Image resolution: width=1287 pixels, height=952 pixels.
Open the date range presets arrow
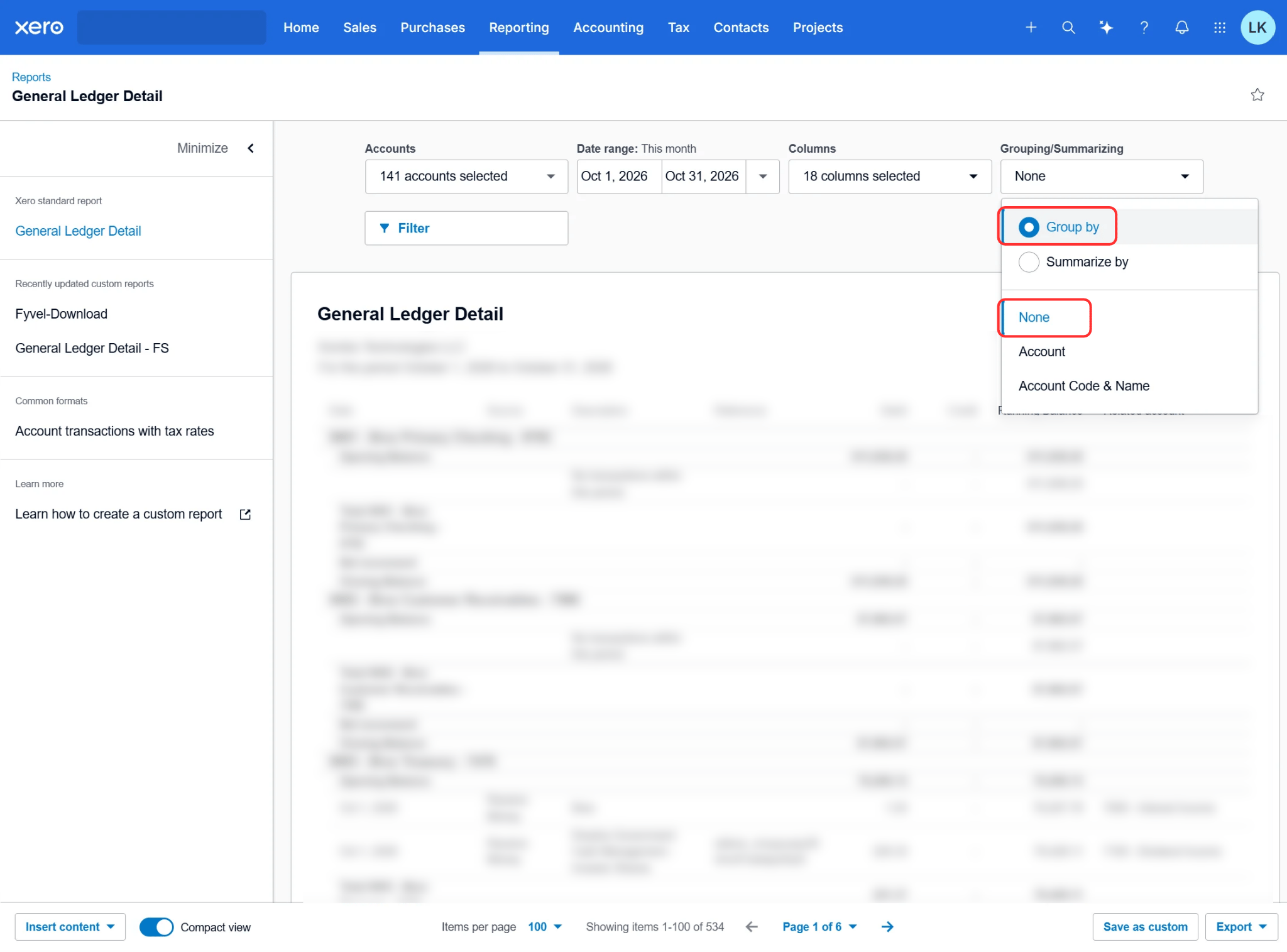click(763, 177)
